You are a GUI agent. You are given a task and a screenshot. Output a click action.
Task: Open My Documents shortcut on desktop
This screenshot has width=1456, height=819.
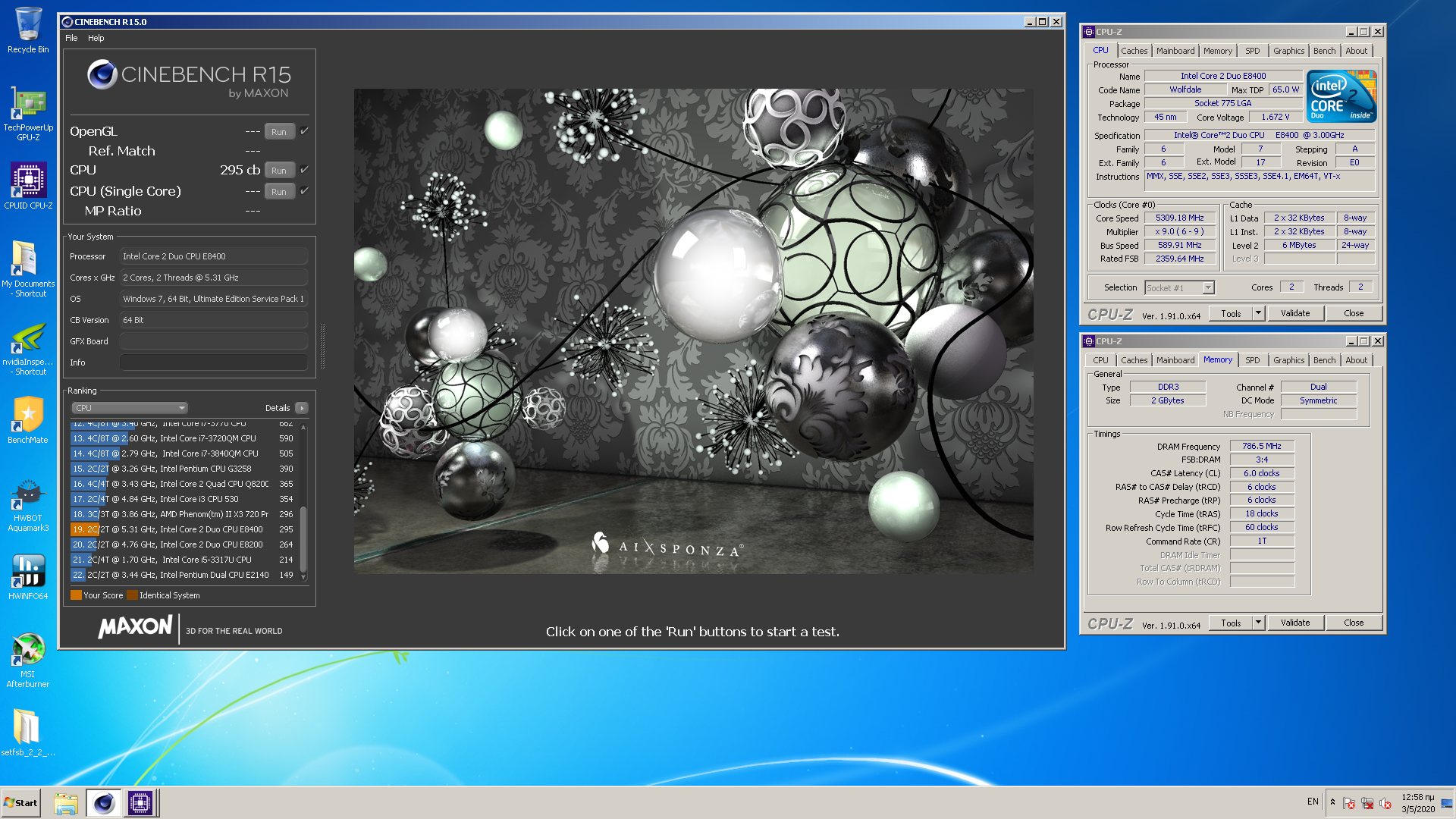coord(28,268)
